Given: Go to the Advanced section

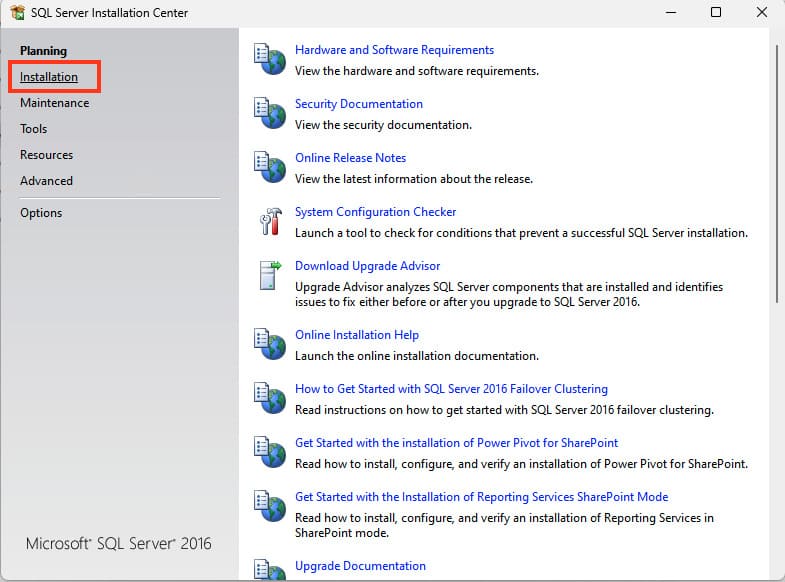Looking at the screenshot, I should click(x=46, y=181).
